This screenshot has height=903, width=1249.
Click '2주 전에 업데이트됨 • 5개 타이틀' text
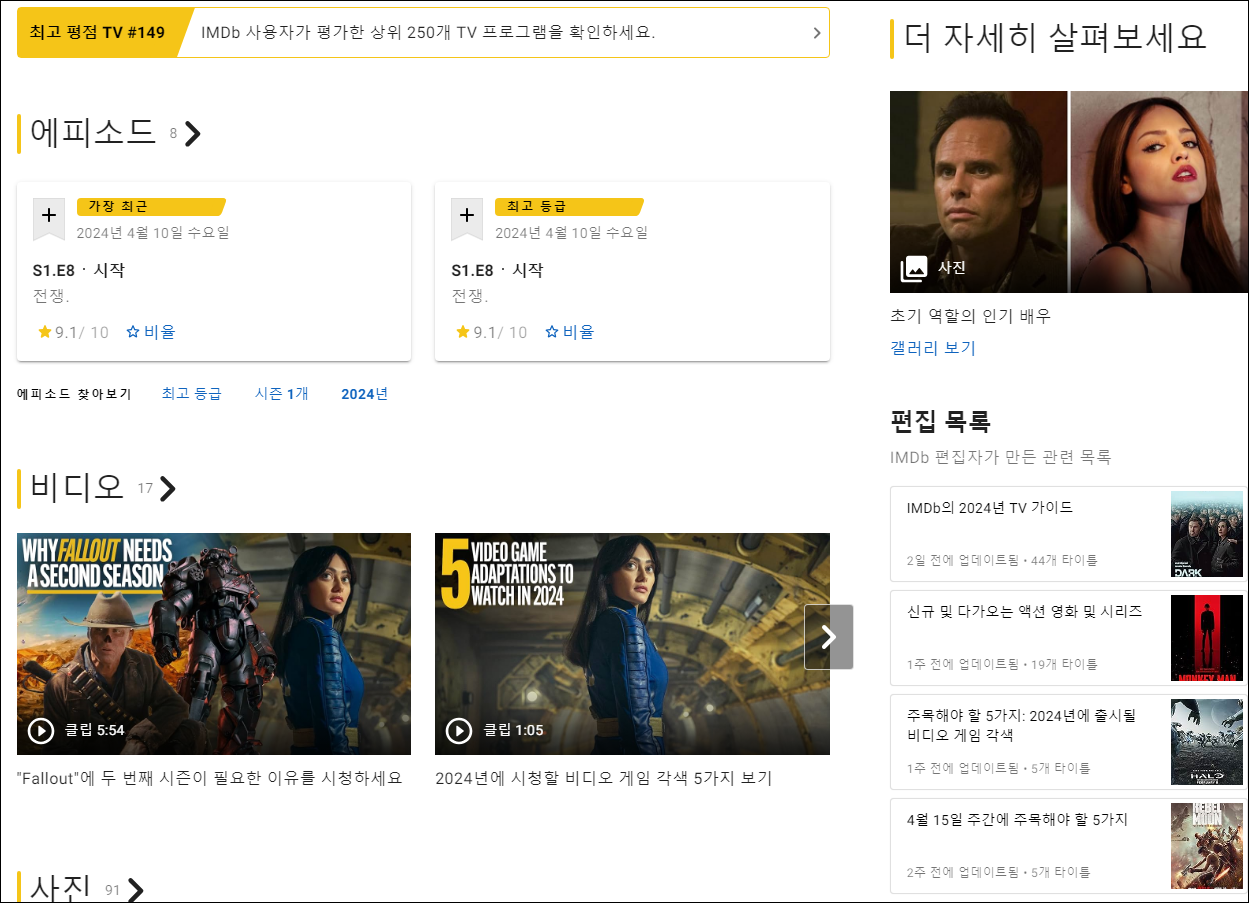[x=998, y=872]
